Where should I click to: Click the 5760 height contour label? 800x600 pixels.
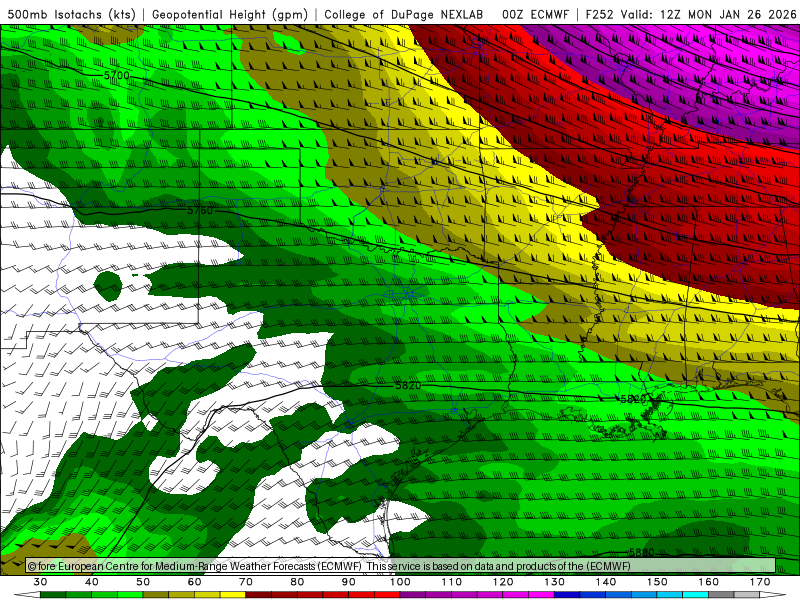pyautogui.click(x=200, y=210)
